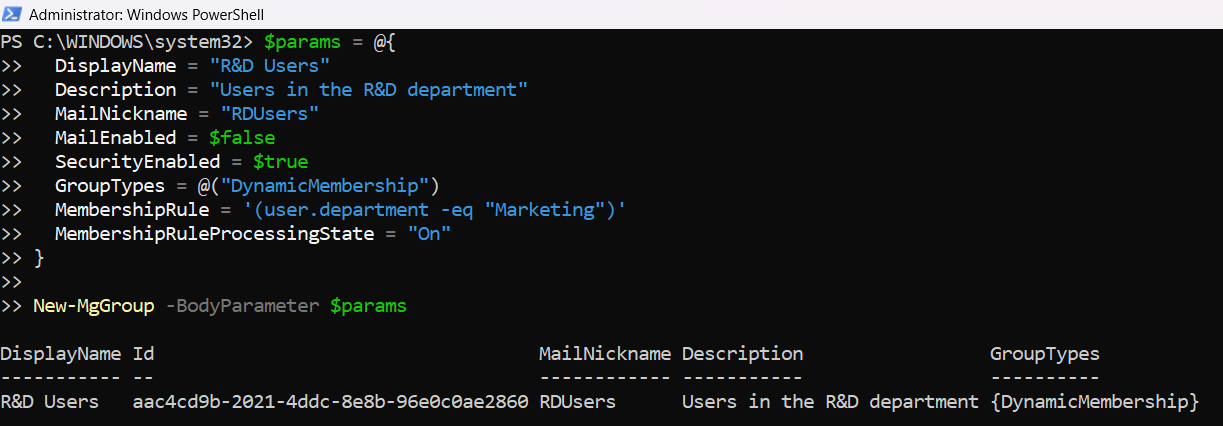Click the GroupTypes column header in output
Screen dimensions: 1223x426
coord(1044,354)
